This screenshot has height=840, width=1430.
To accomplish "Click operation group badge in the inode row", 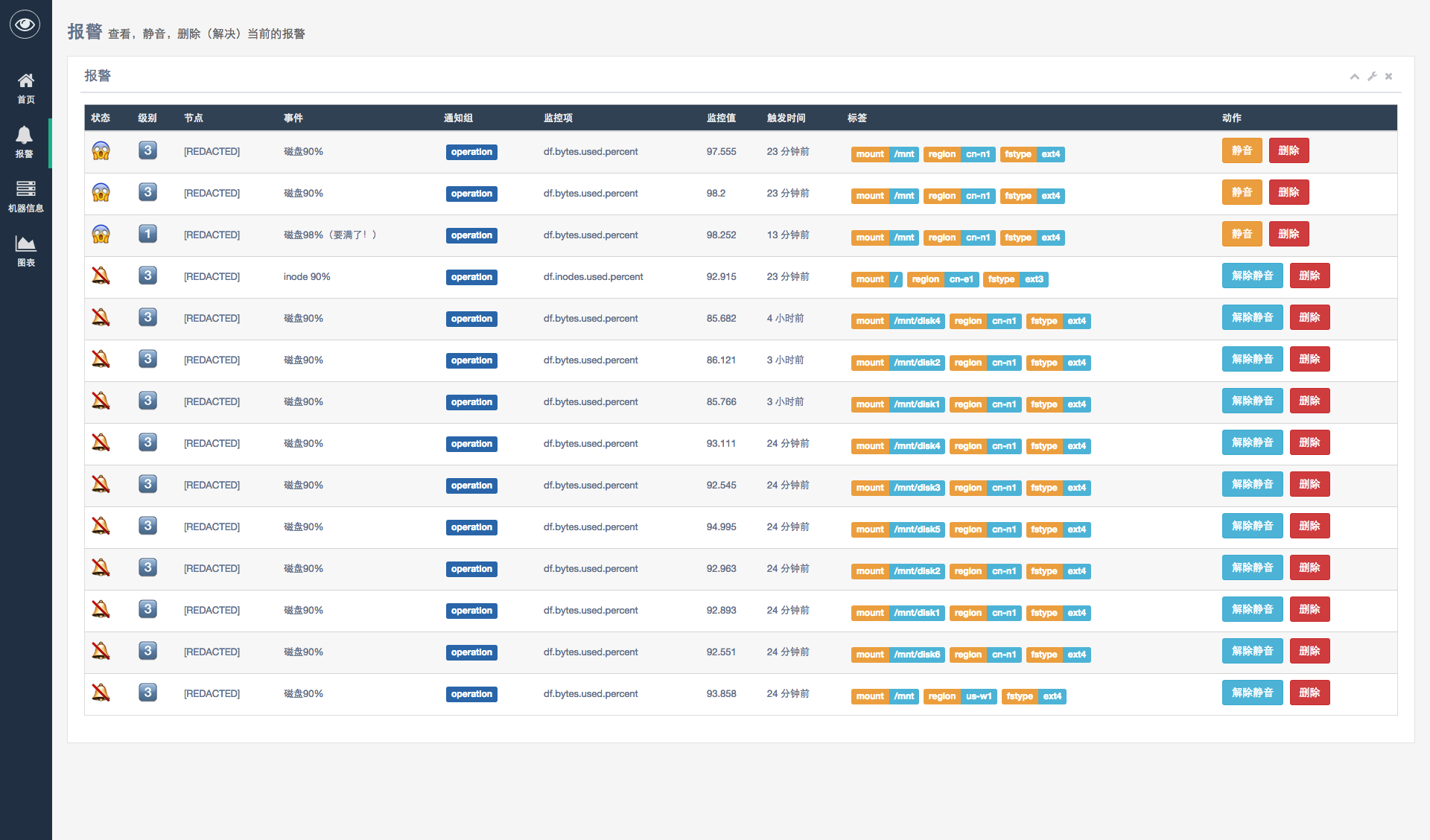I will tap(471, 277).
